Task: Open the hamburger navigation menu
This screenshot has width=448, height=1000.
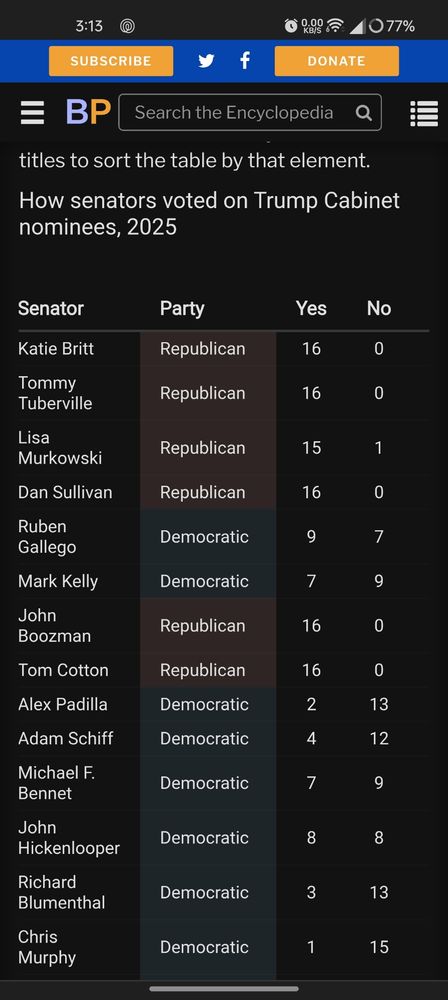Action: click(x=32, y=113)
